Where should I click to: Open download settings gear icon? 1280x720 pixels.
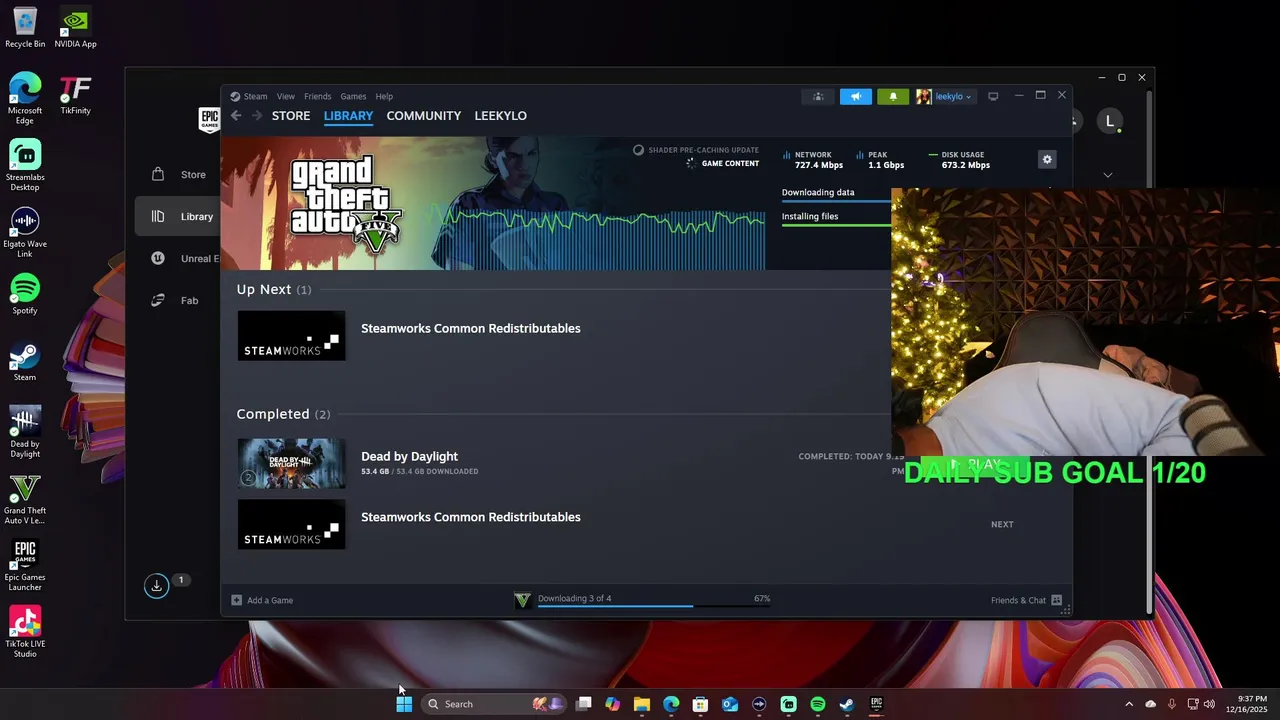1047,159
